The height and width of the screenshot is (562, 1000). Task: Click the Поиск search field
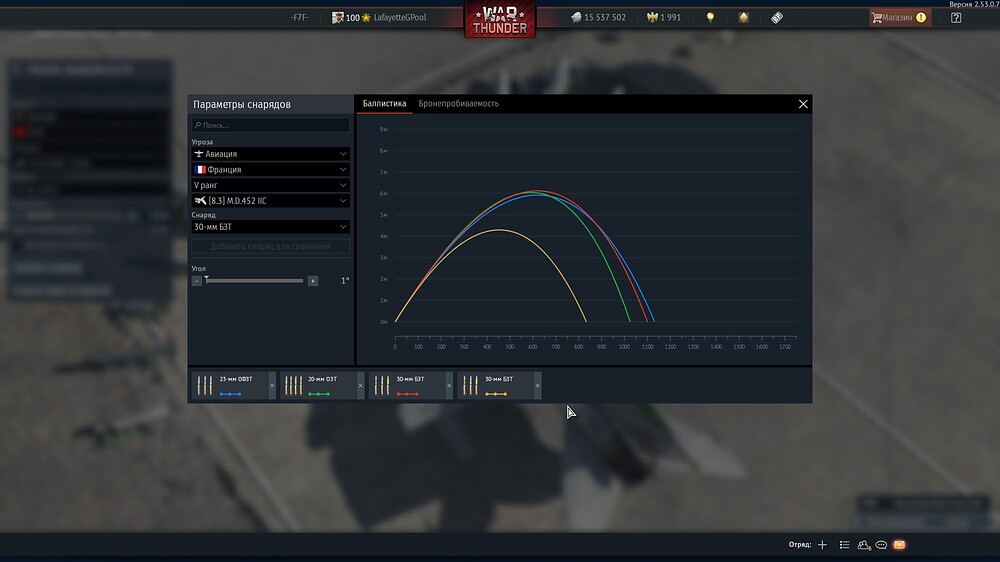point(271,126)
